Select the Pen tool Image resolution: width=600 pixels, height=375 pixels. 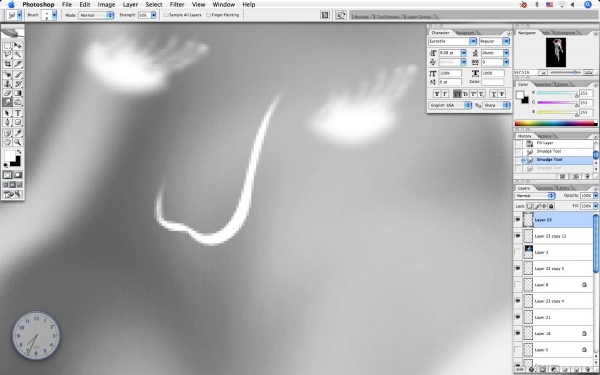tap(7, 122)
